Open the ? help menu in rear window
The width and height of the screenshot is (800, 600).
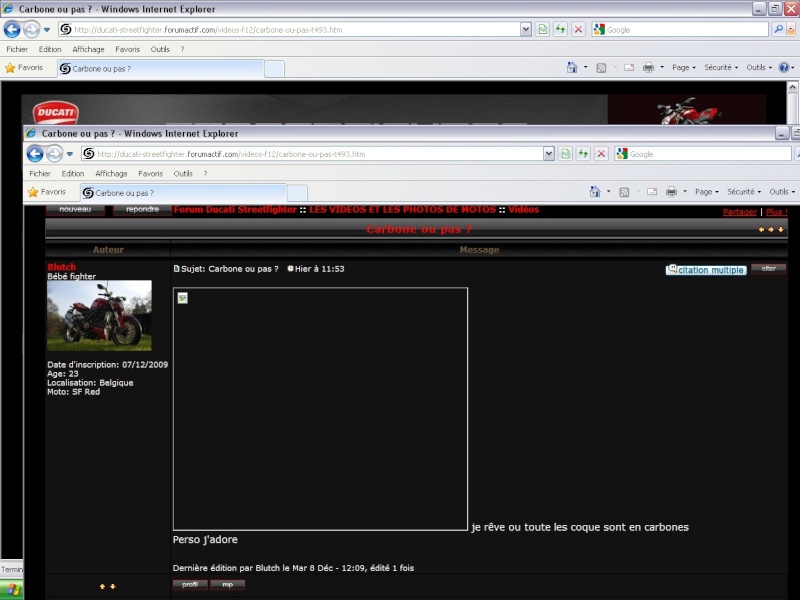(182, 49)
